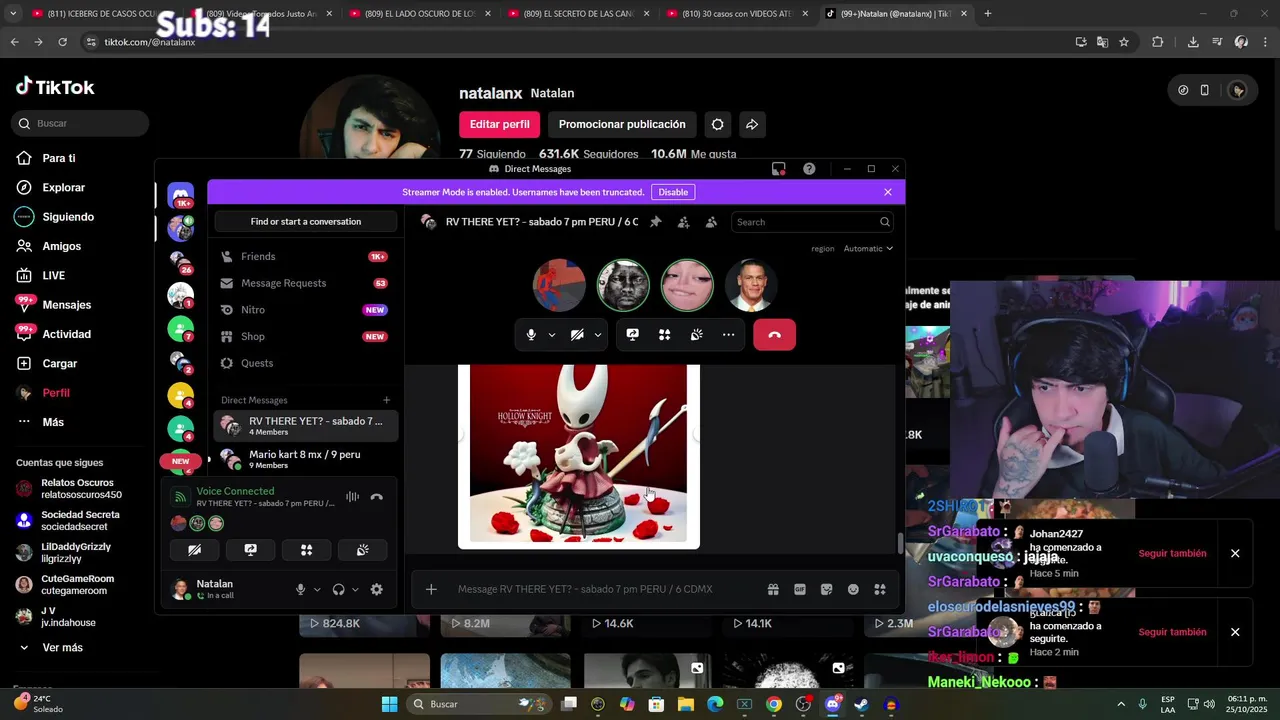Viewport: 1280px width, 720px height.
Task: Open Steam from the taskbar
Action: pyautogui.click(x=861, y=704)
